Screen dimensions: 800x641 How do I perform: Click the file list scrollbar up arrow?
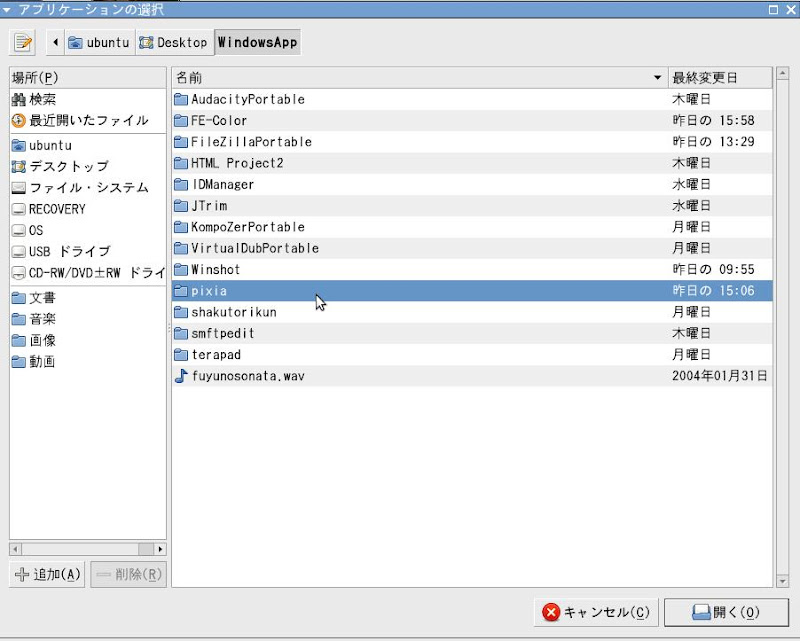pos(782,73)
